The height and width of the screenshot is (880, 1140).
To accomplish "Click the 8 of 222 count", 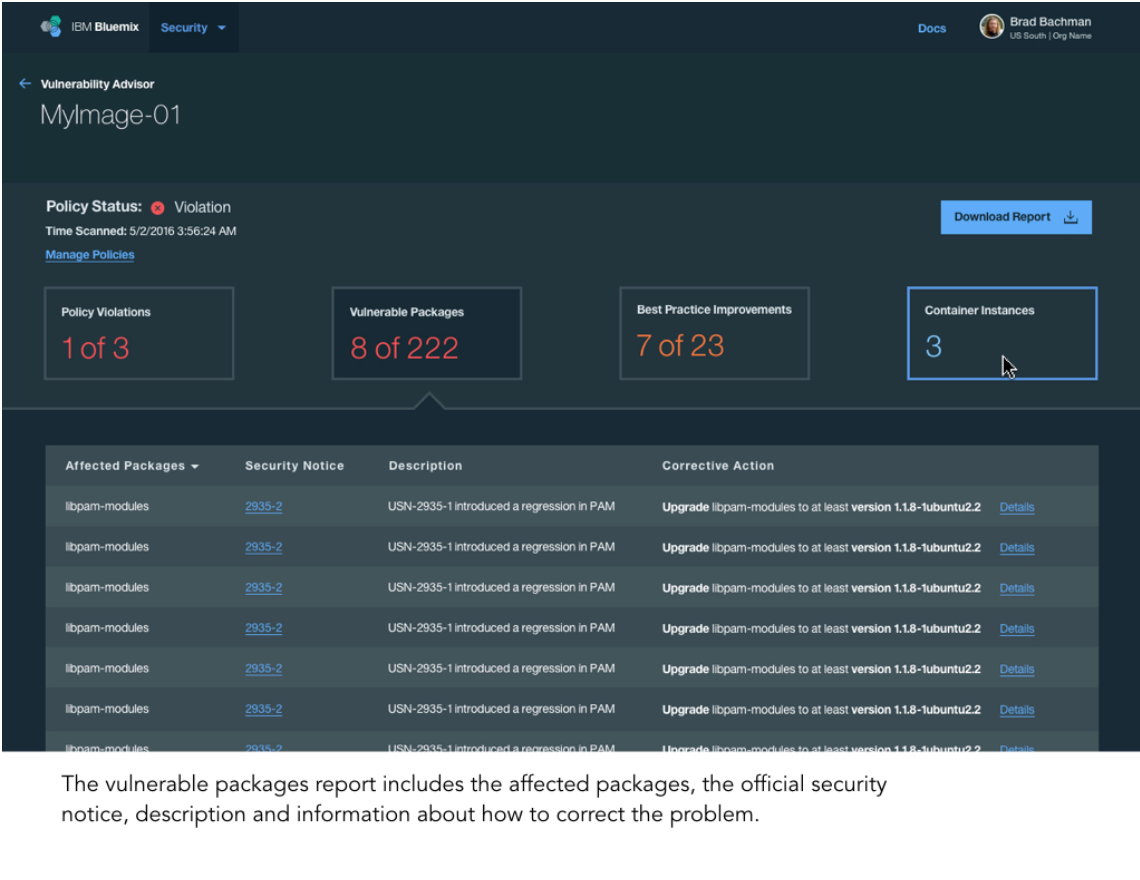I will [x=404, y=348].
